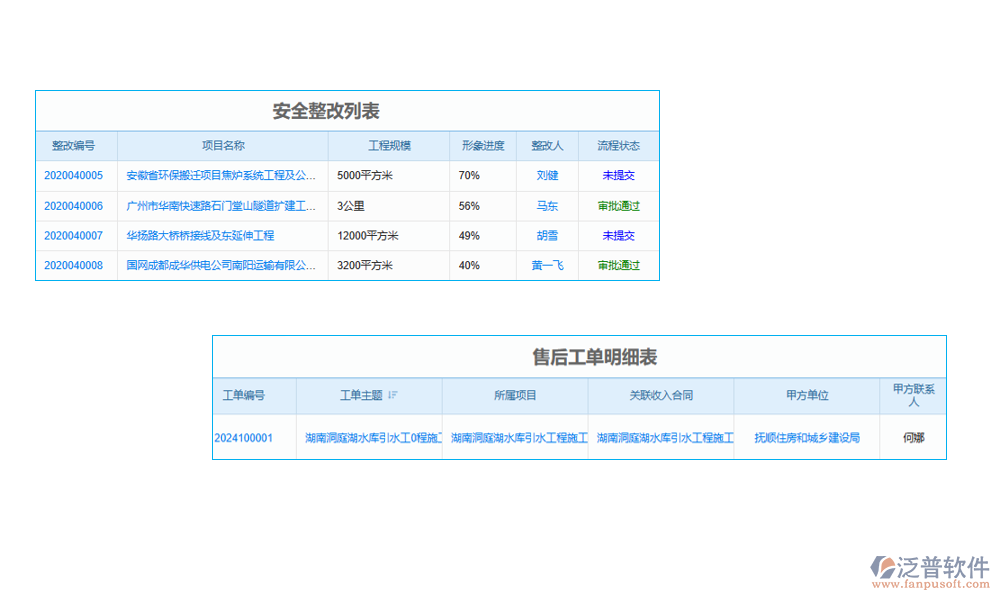Open the 广州市华南快速路 tunnel project link
1000x600 pixels.
tap(221, 206)
